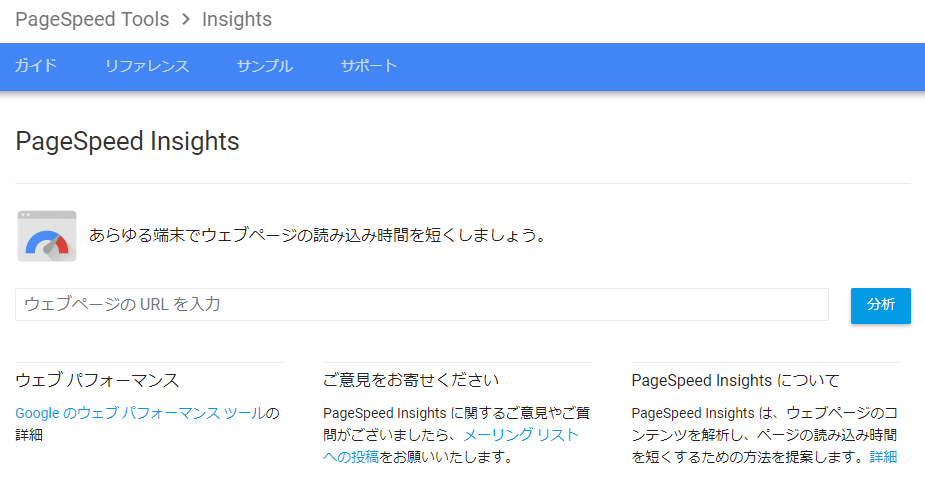The width and height of the screenshot is (925, 496).
Task: Click the breadcrumb chevron separator arrow
Action: pyautogui.click(x=185, y=20)
